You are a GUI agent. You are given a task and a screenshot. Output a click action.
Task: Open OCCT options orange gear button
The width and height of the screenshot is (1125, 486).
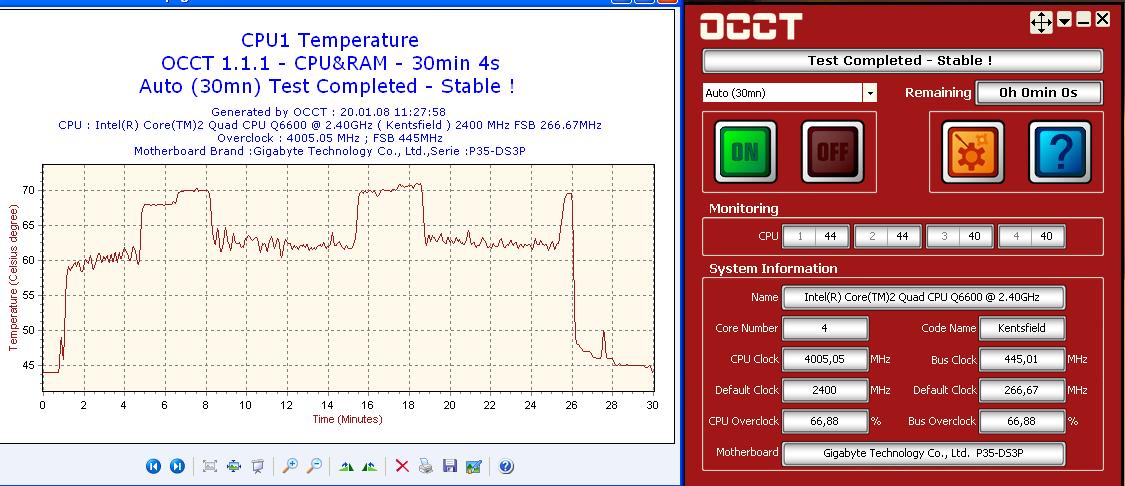pos(972,151)
